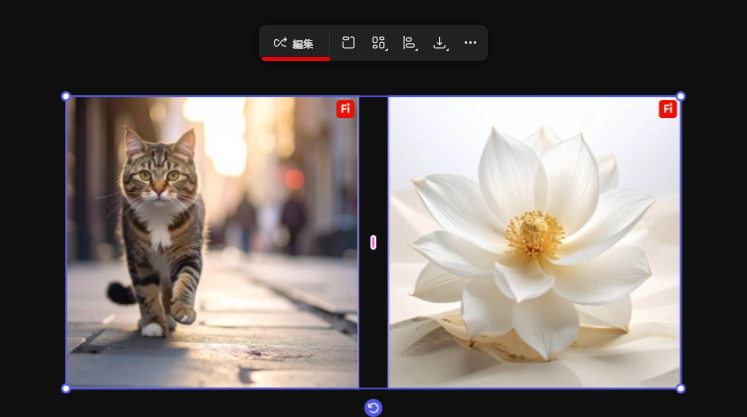Viewport: 747px width, 417px height.
Task: Open the more options ellipsis menu
Action: (x=470, y=43)
